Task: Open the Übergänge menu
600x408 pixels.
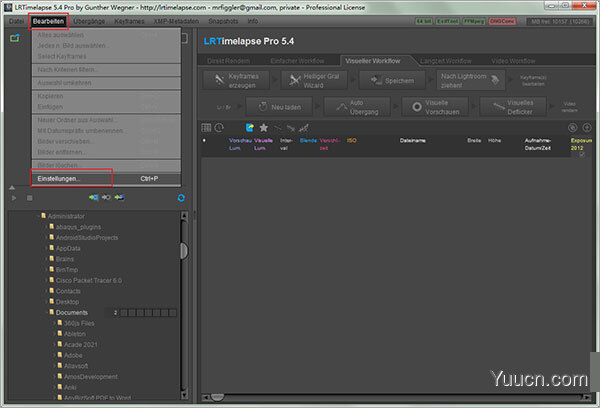Action: (89, 21)
